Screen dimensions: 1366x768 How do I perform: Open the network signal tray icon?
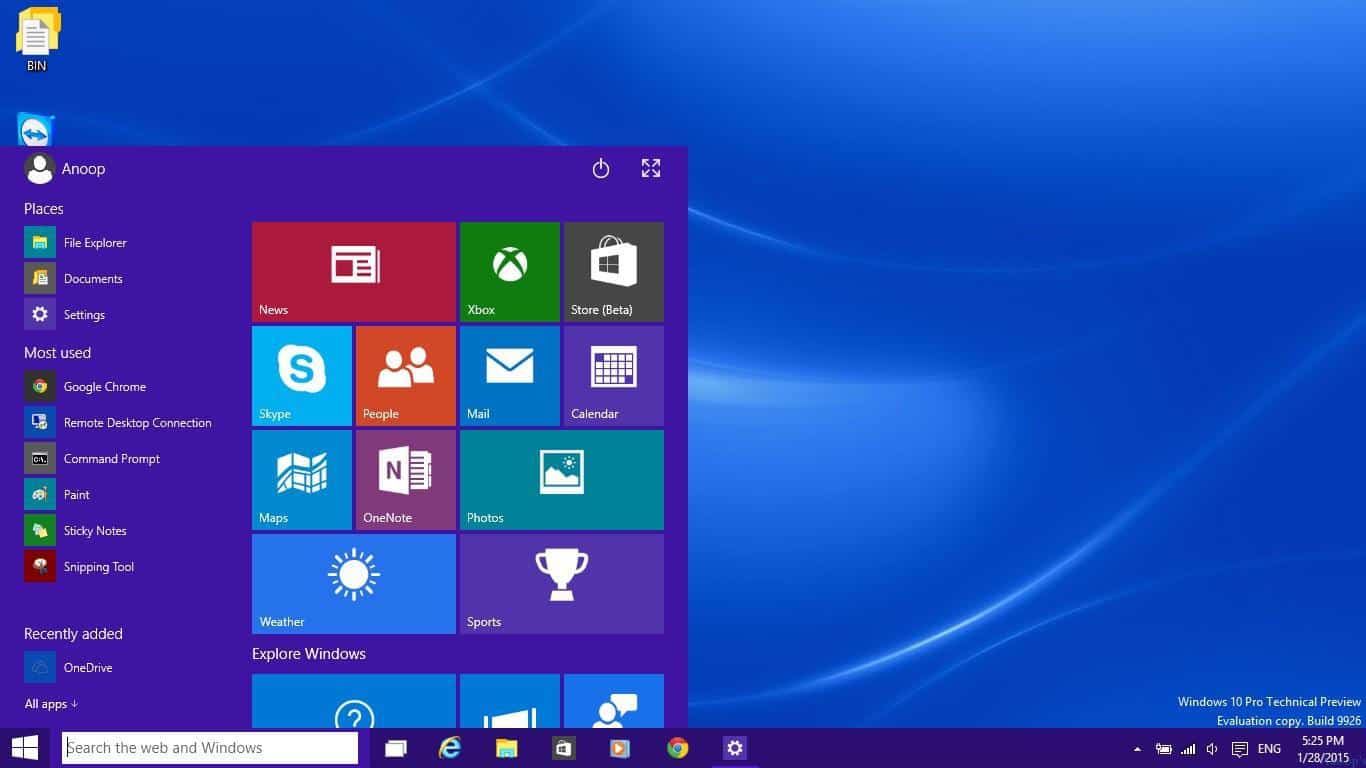1188,749
